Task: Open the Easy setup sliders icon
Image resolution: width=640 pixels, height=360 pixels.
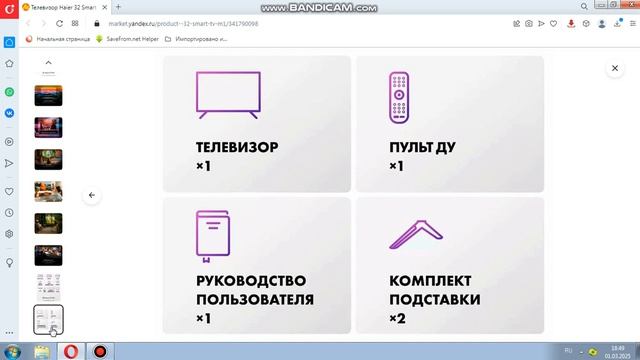Action: (x=633, y=24)
